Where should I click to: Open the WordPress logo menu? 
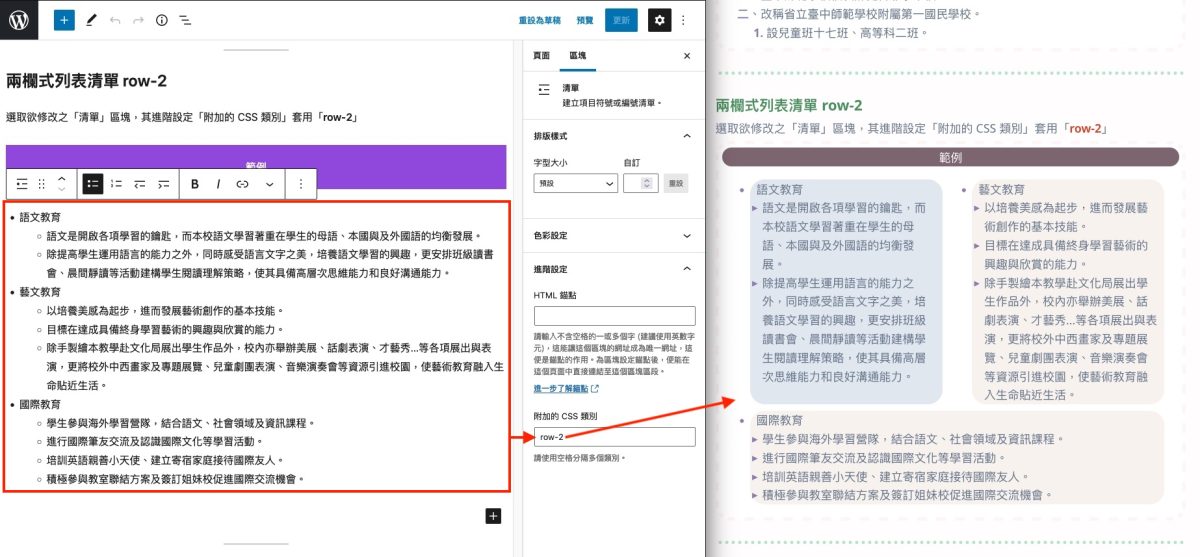click(19, 19)
